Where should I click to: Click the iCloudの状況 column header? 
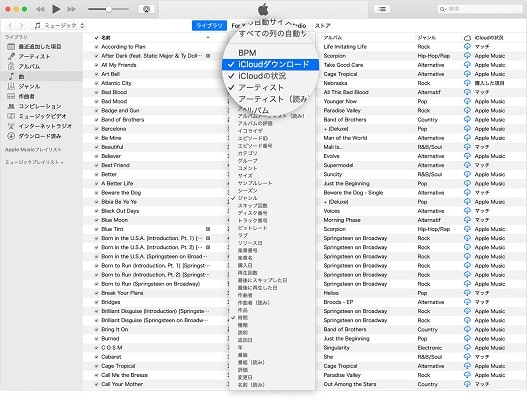pyautogui.click(x=489, y=38)
